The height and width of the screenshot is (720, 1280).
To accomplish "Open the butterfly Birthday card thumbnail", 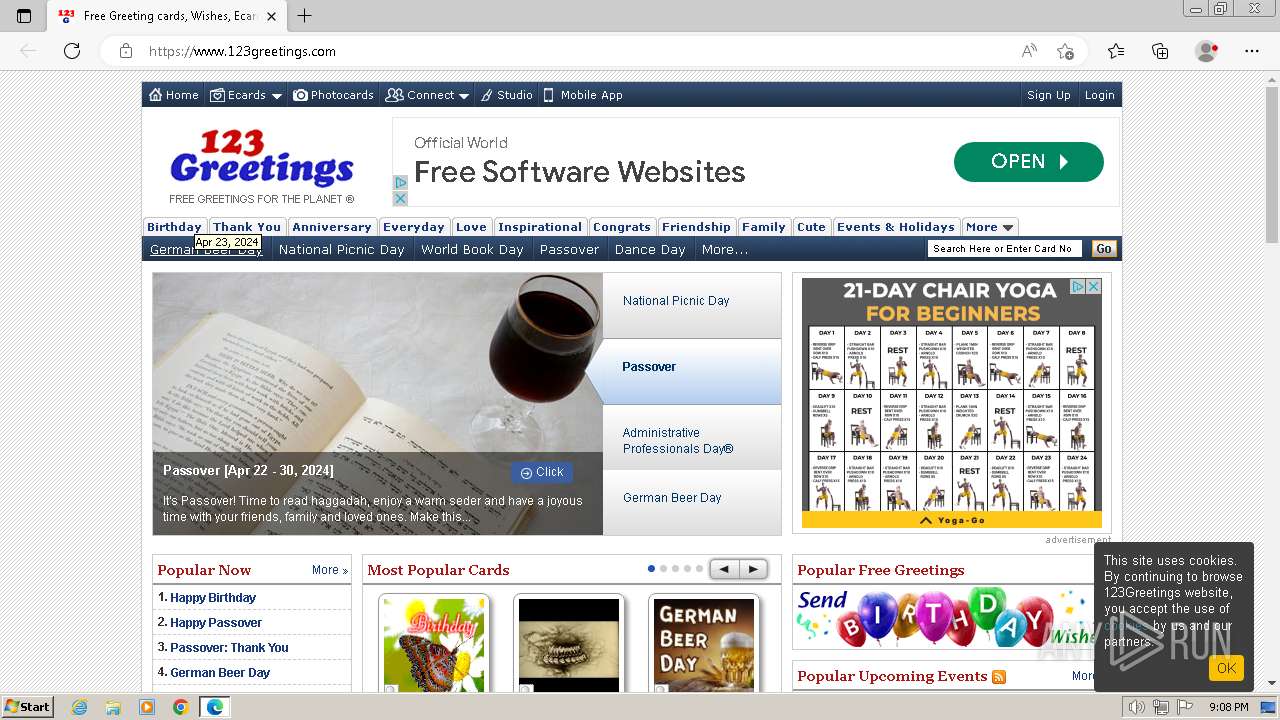I will pyautogui.click(x=434, y=643).
